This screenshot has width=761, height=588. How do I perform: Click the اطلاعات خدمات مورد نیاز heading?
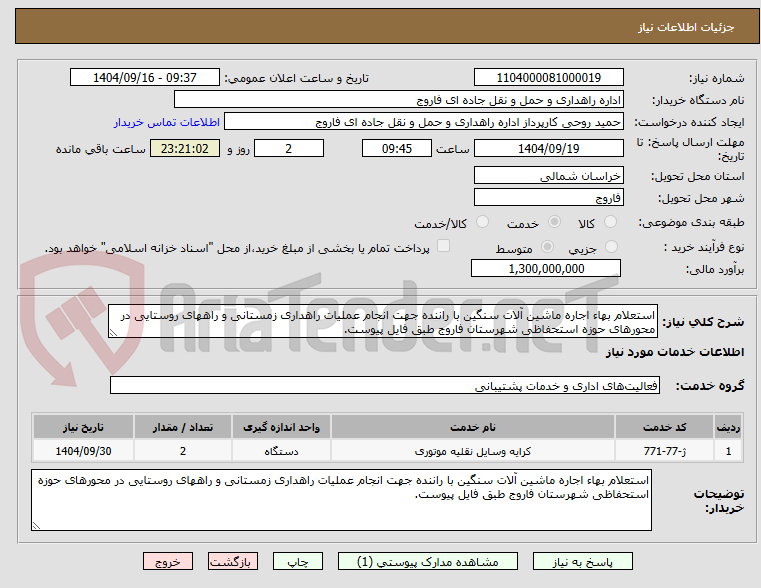pos(675,352)
